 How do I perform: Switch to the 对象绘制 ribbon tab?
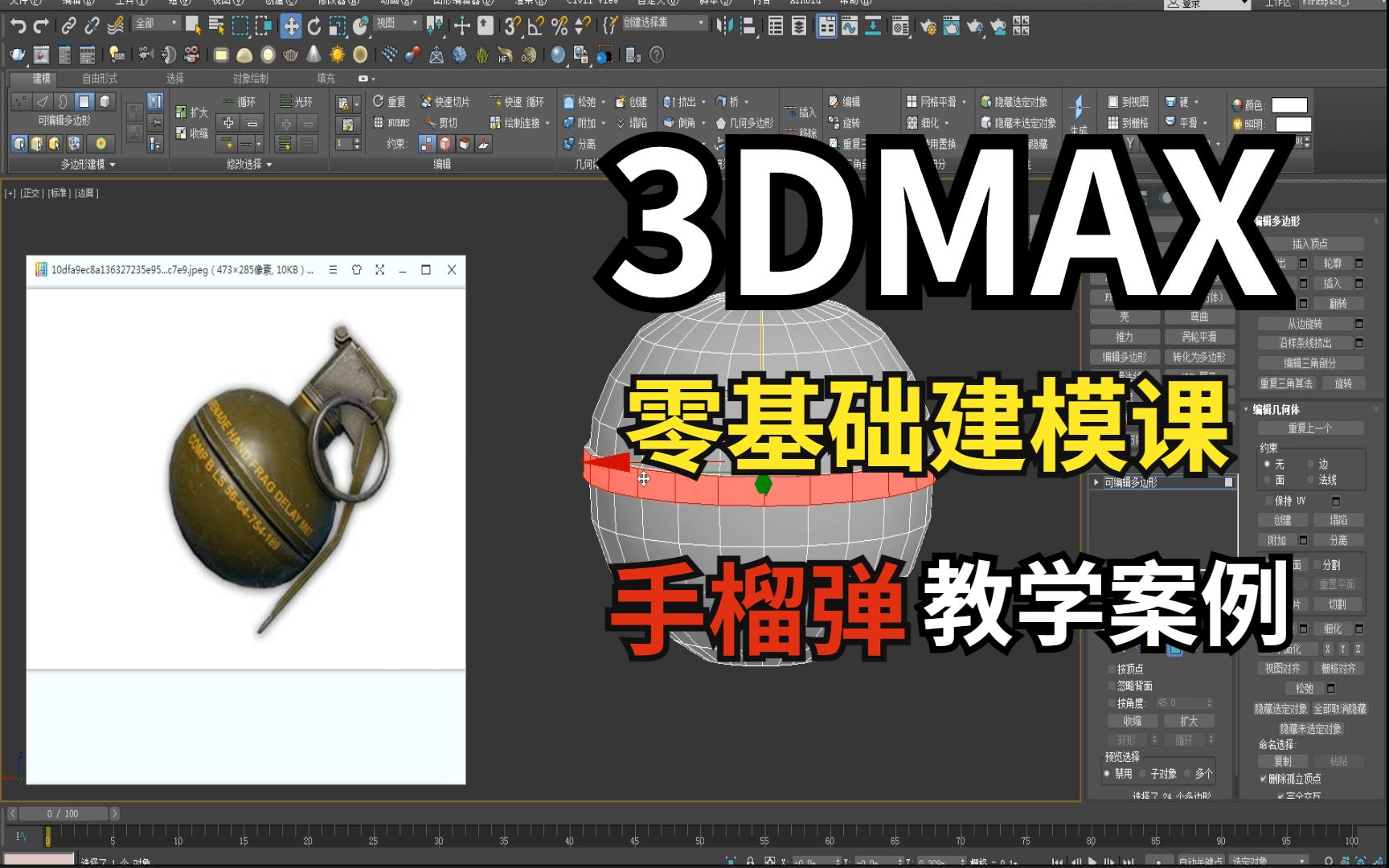coord(251,78)
